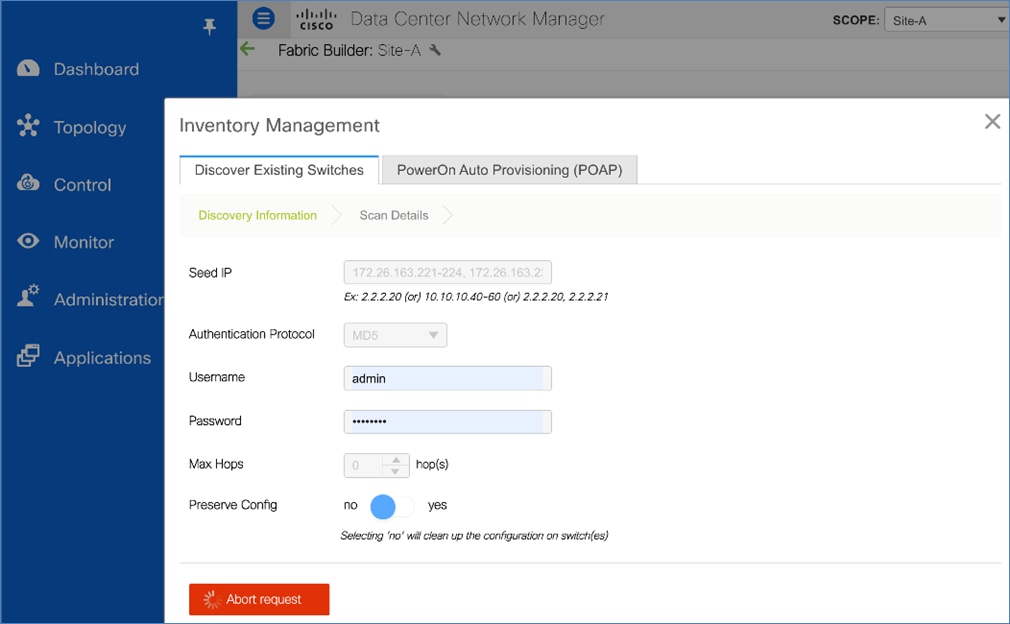Click the Password input field

tap(448, 422)
